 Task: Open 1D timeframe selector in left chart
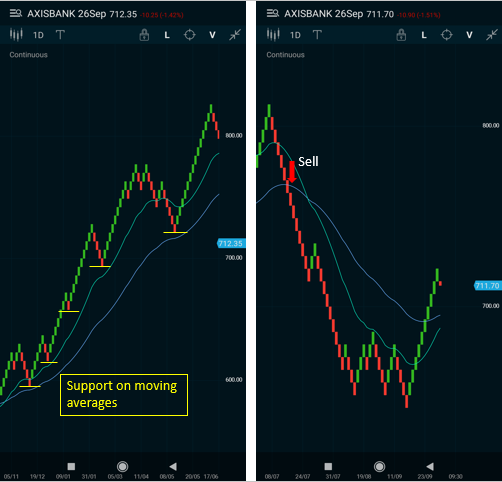38,35
